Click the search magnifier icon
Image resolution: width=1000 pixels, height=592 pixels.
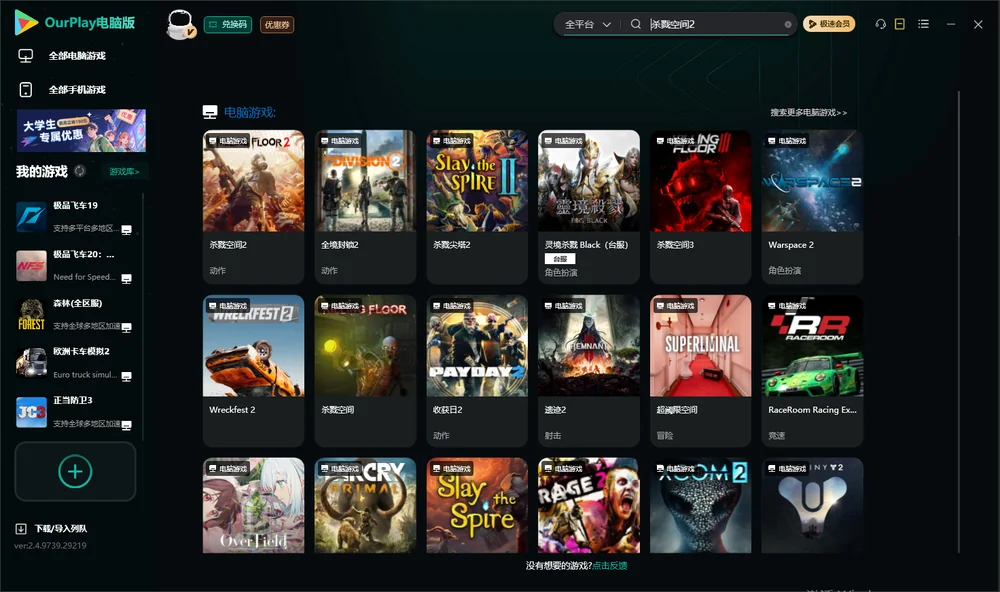point(636,24)
